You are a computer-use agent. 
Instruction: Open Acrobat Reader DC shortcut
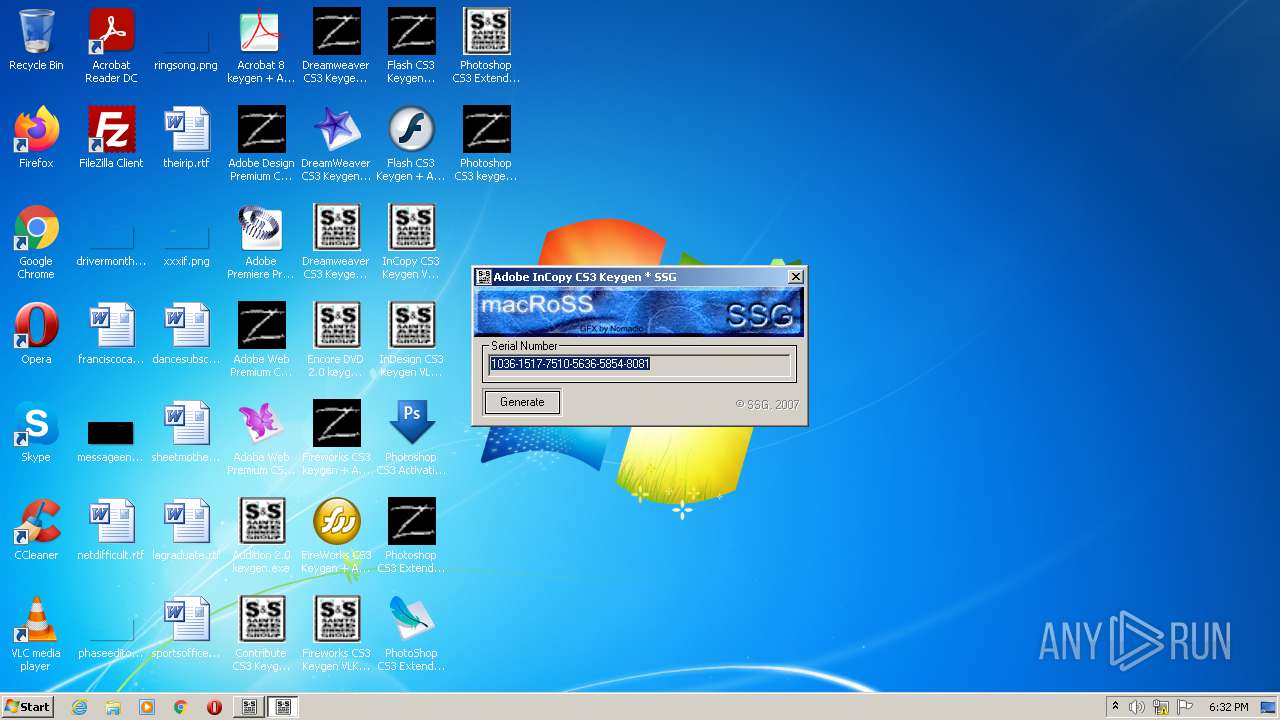(111, 47)
